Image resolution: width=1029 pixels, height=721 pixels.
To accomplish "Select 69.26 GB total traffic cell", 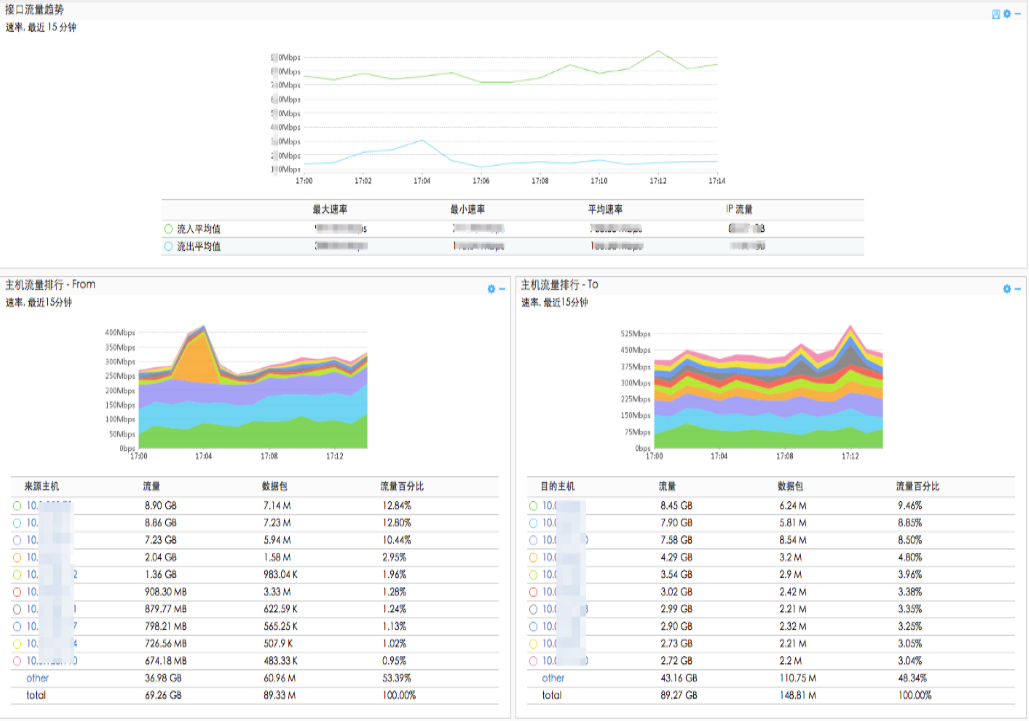I will [x=163, y=695].
